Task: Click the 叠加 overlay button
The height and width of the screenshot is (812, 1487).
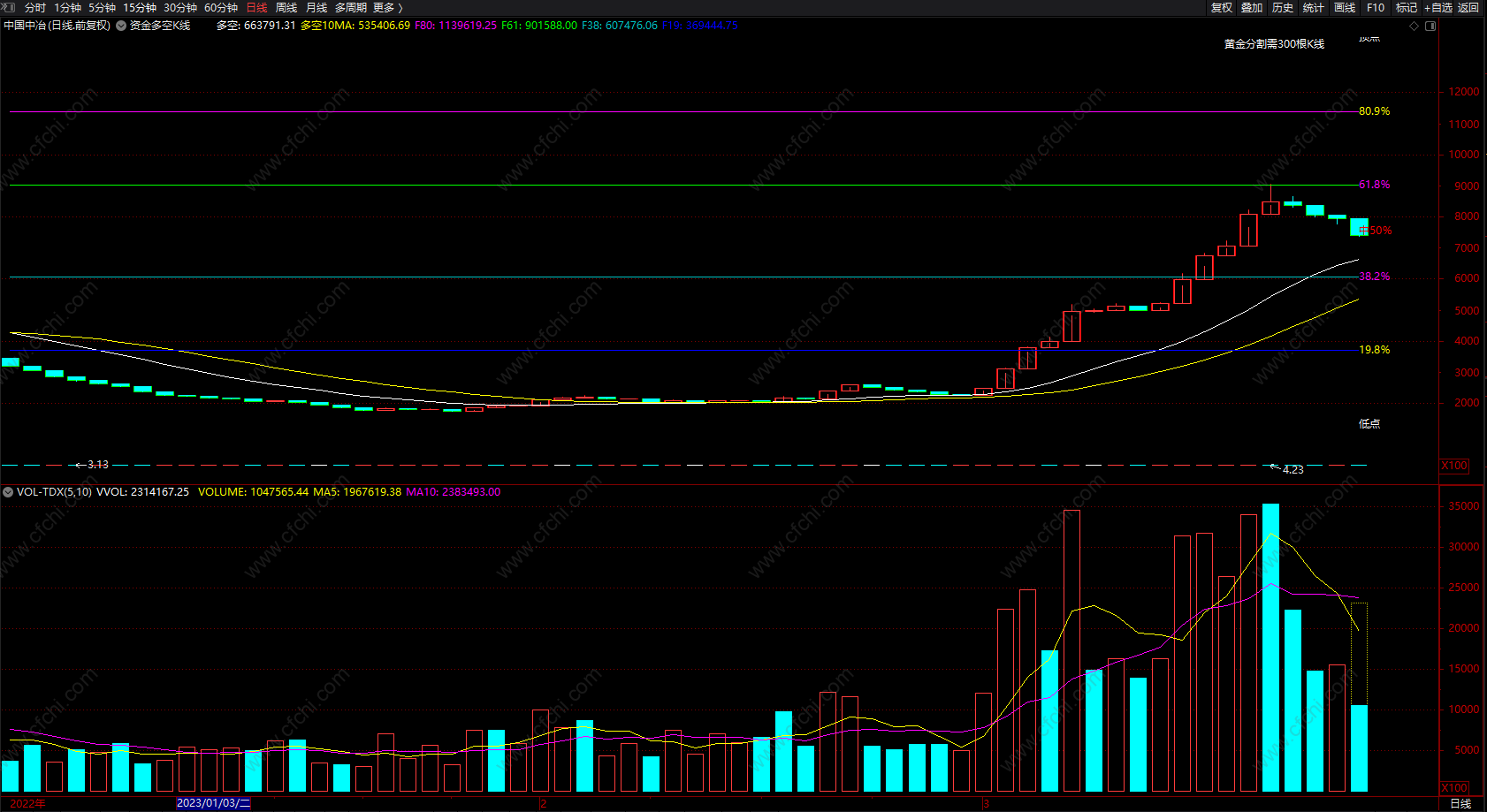Action: point(1252,8)
